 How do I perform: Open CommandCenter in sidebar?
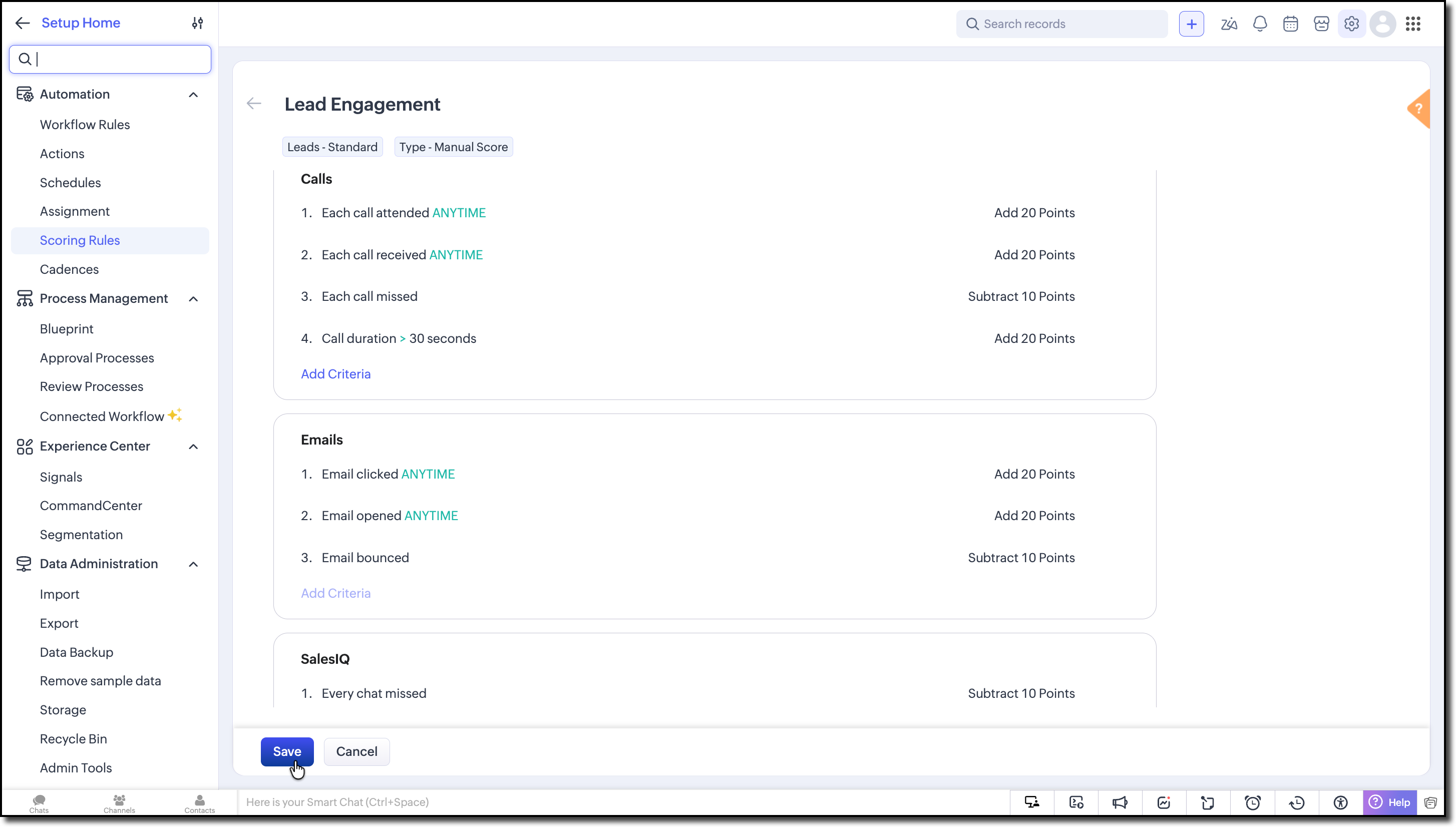pos(91,506)
